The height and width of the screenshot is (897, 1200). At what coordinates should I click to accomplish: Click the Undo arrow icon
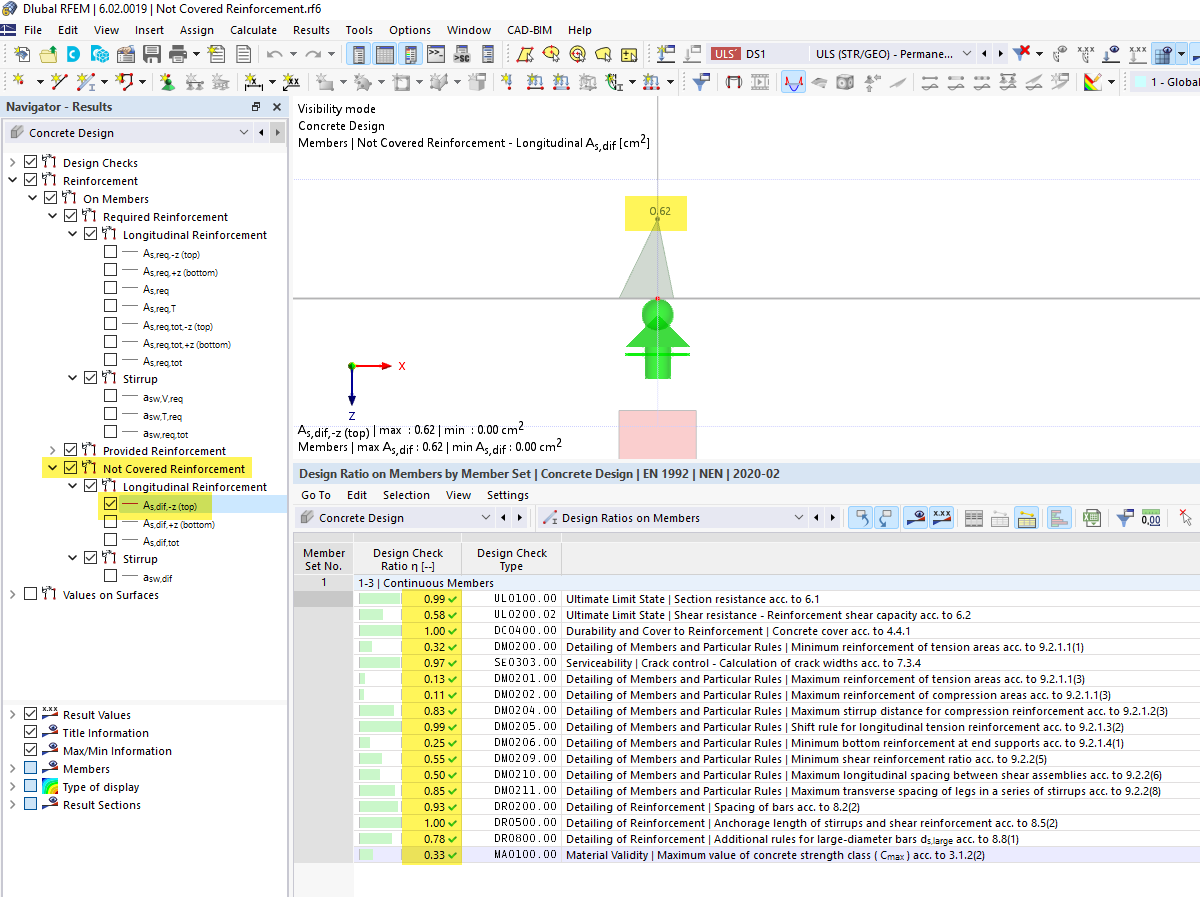[274, 54]
